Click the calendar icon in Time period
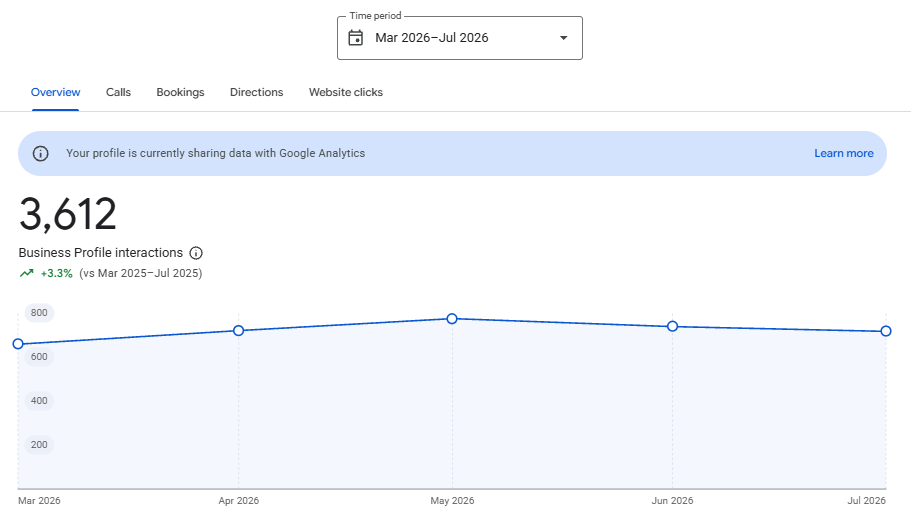The width and height of the screenshot is (911, 517). coord(356,38)
